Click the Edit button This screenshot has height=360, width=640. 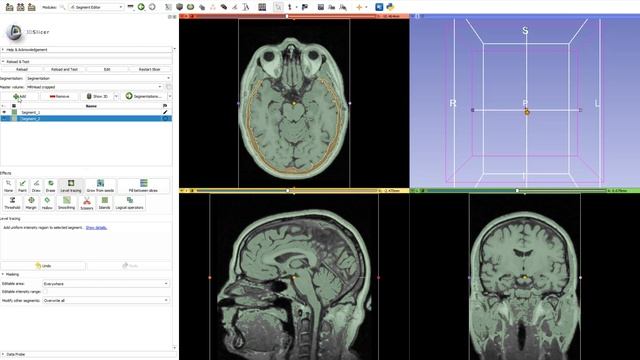coord(107,69)
